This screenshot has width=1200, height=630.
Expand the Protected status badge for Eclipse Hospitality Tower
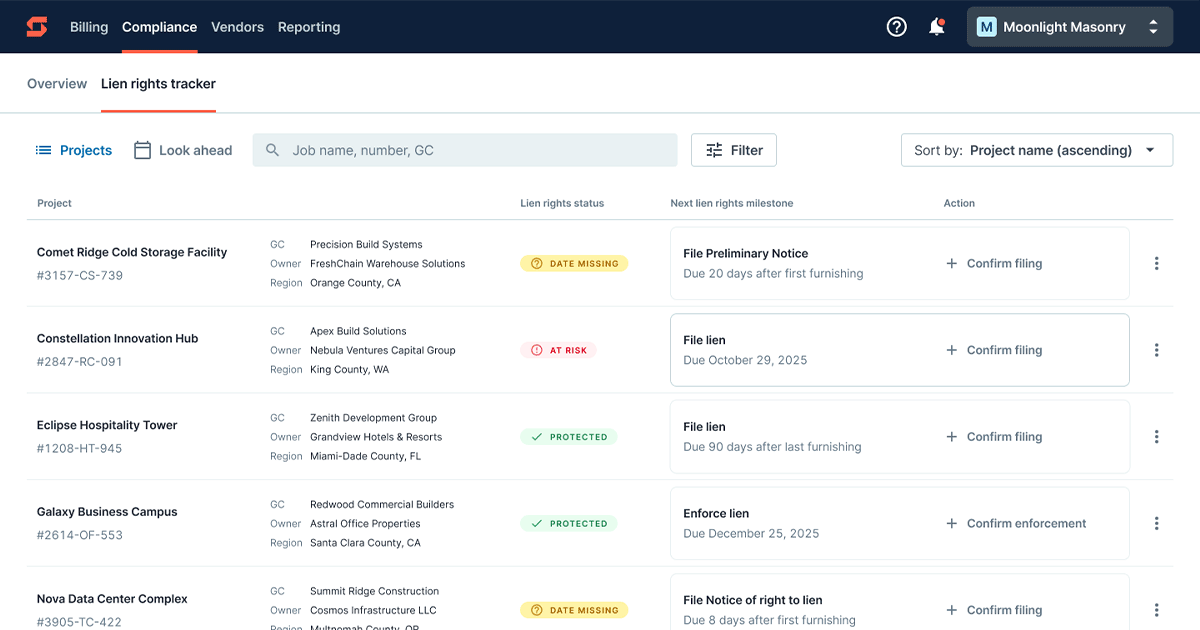click(568, 437)
